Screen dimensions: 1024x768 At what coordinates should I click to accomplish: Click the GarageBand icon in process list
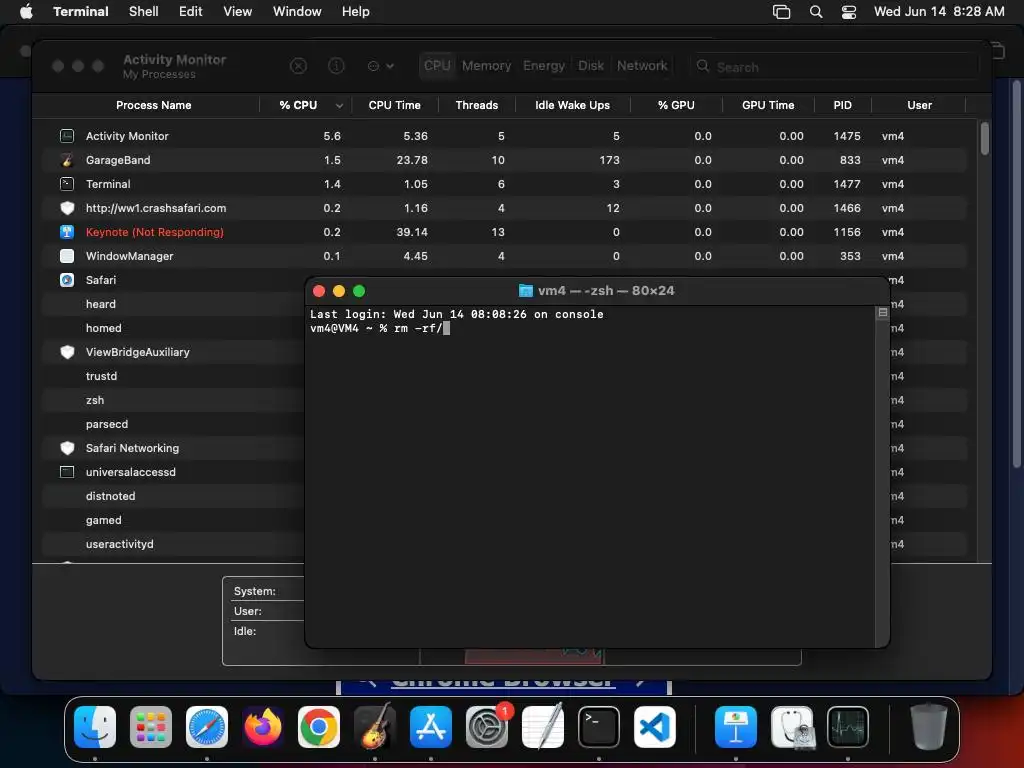point(67,160)
